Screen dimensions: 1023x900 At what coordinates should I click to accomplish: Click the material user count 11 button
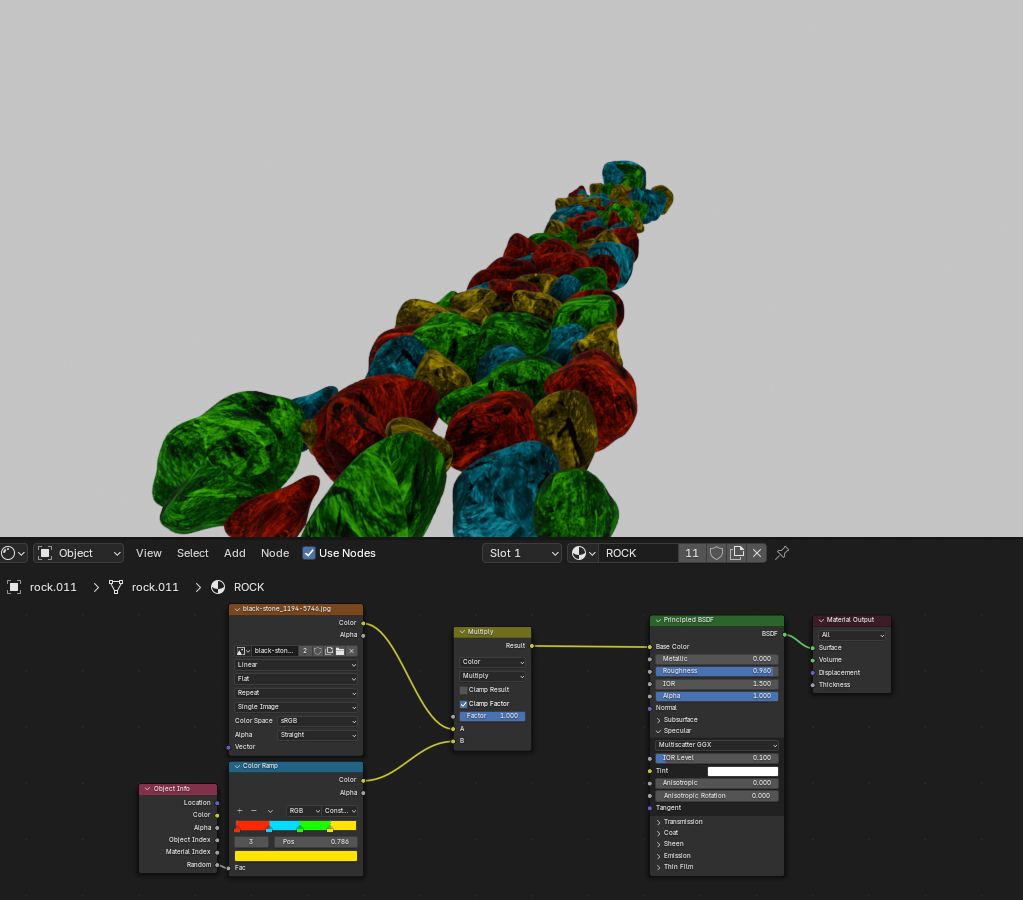(x=692, y=553)
